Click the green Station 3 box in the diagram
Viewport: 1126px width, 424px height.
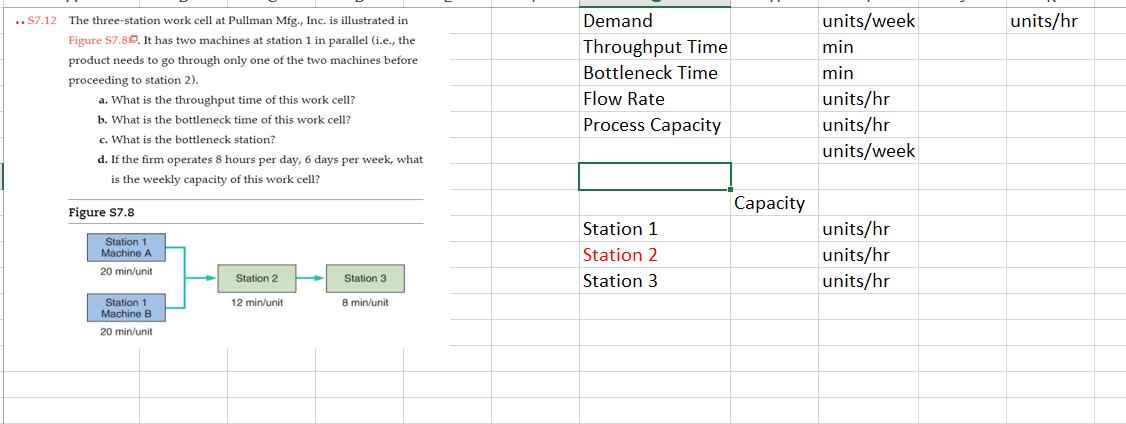[x=365, y=278]
